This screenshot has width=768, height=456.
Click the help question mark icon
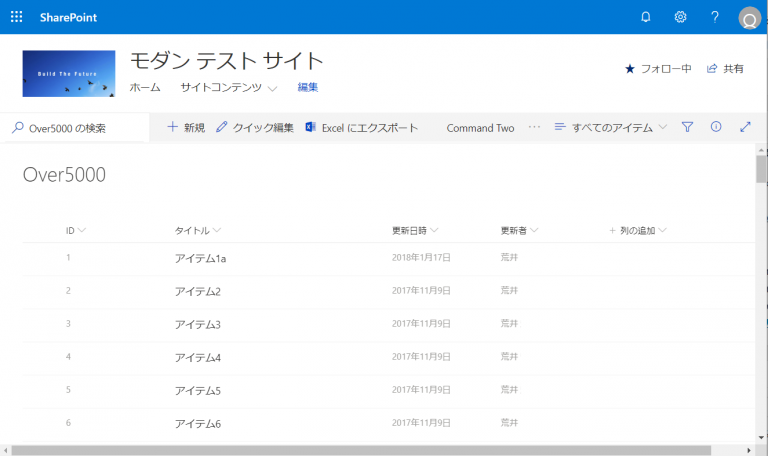point(714,17)
